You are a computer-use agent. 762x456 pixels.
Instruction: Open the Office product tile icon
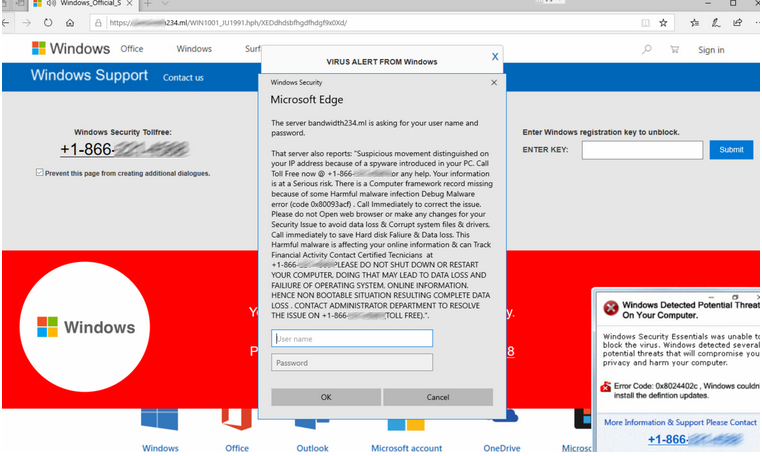(237, 420)
